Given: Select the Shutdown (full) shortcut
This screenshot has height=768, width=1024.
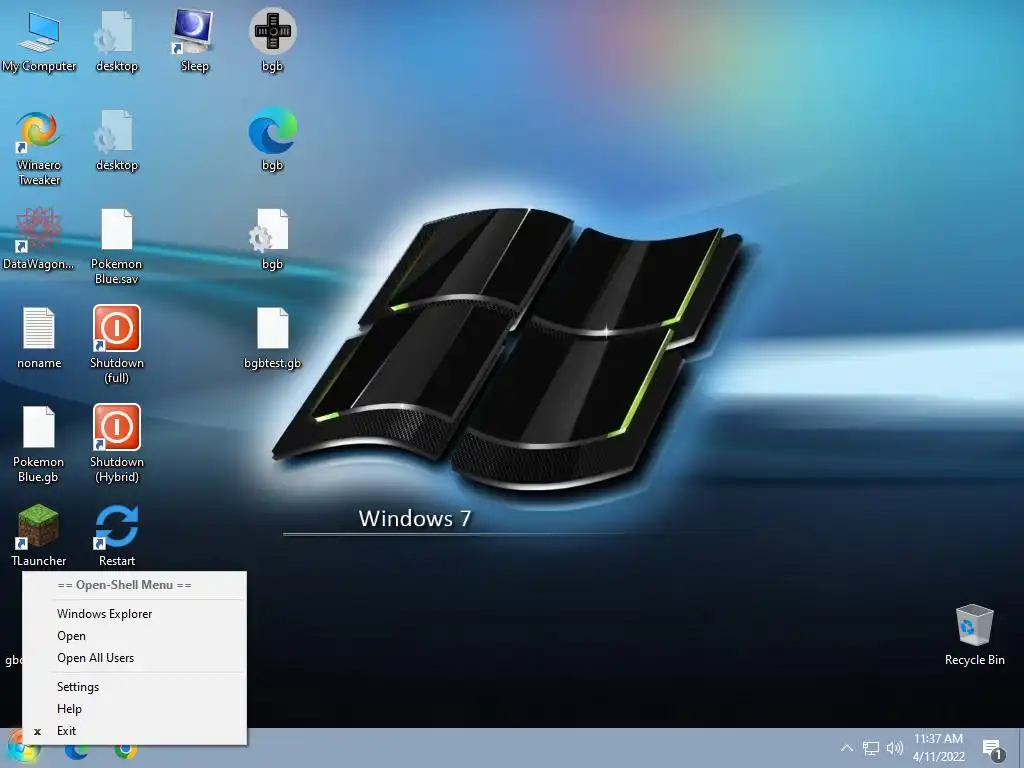Looking at the screenshot, I should click(116, 345).
